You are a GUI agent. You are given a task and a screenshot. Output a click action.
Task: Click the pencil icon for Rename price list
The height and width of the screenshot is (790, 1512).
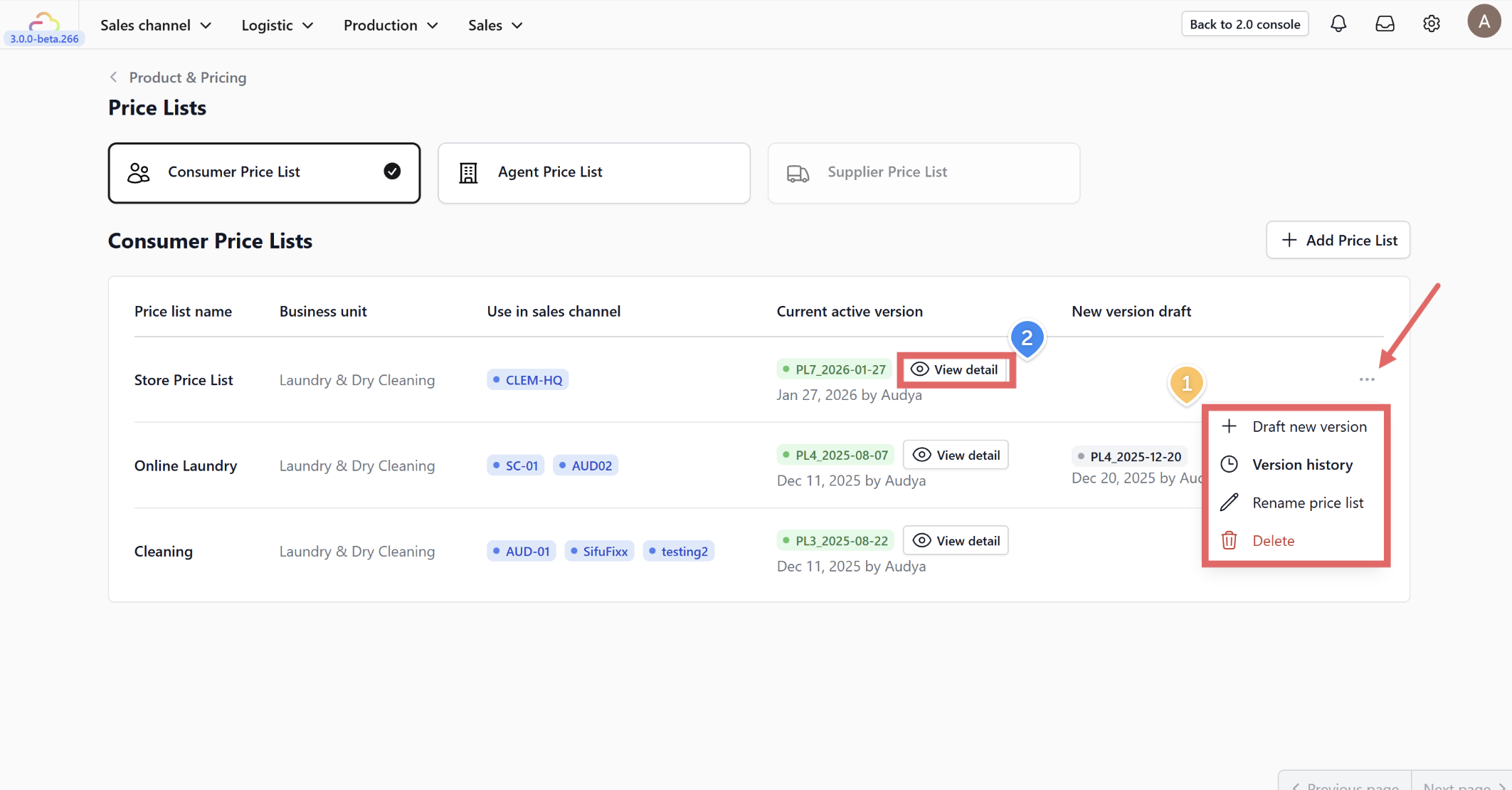point(1229,502)
